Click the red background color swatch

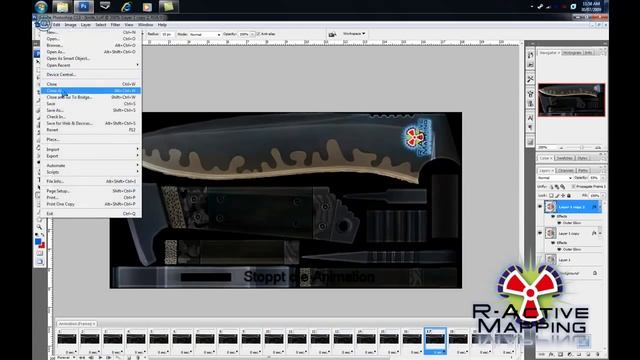[42, 246]
